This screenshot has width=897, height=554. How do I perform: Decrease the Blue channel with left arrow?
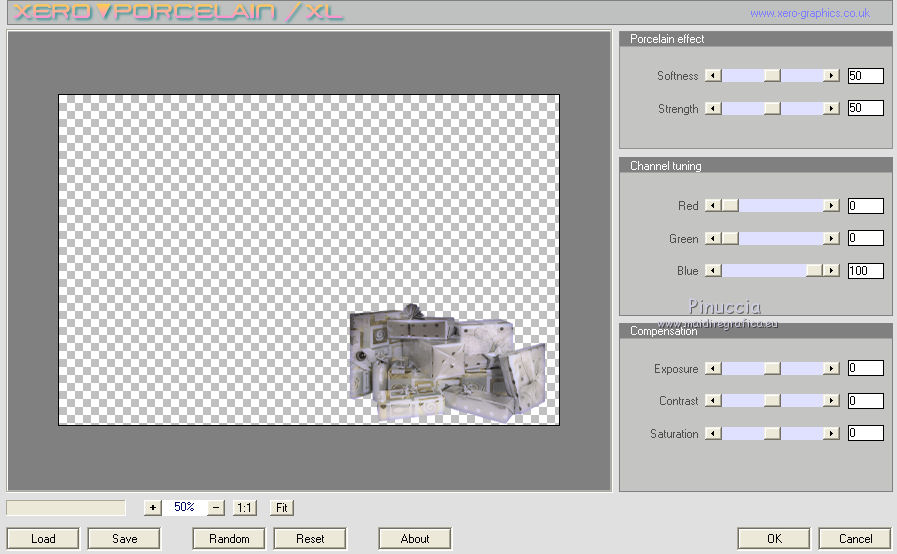click(713, 270)
